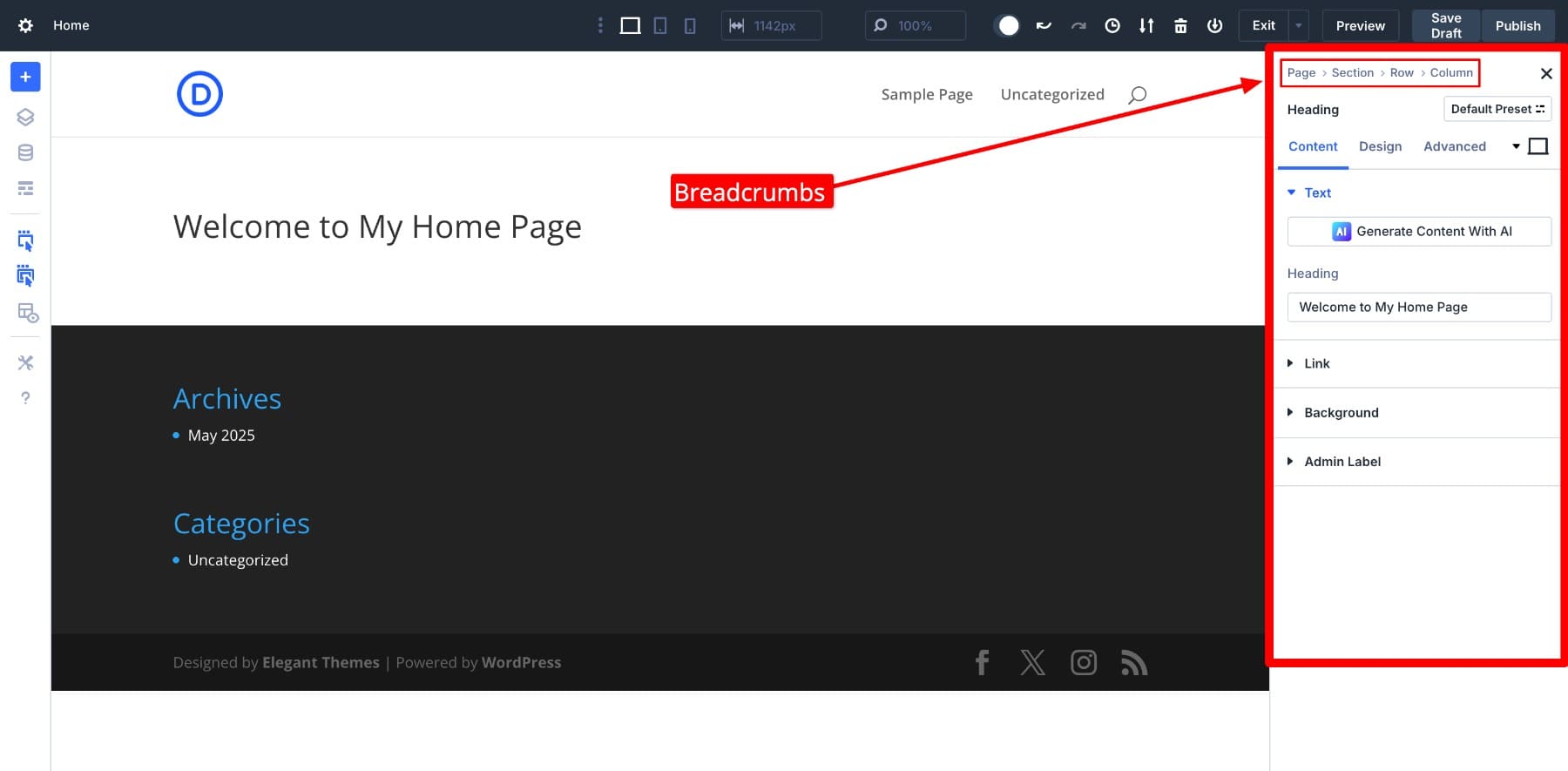The image size is (1568, 771).
Task: Click the power icon in top bar
Action: 1214,25
